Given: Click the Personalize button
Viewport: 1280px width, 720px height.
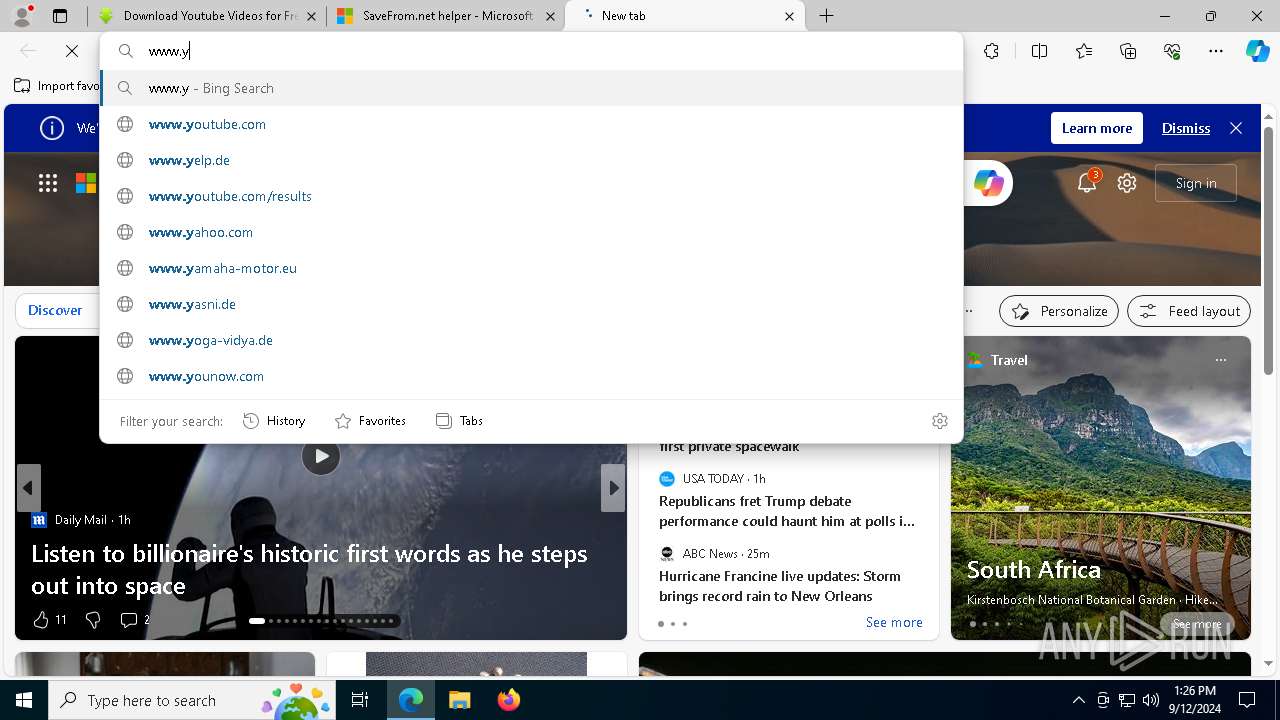Looking at the screenshot, I should [x=1059, y=311].
